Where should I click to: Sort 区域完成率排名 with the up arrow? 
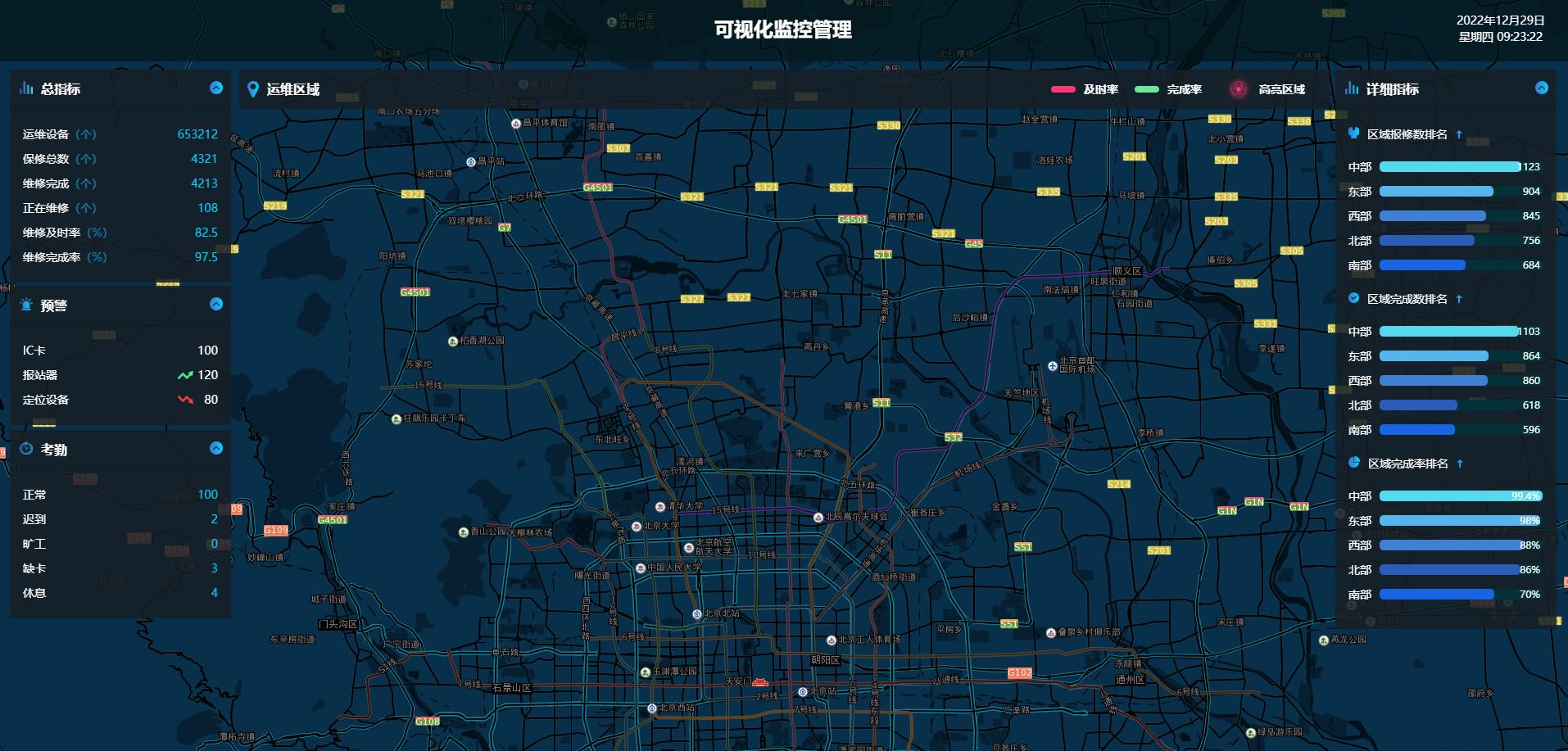tap(1460, 464)
